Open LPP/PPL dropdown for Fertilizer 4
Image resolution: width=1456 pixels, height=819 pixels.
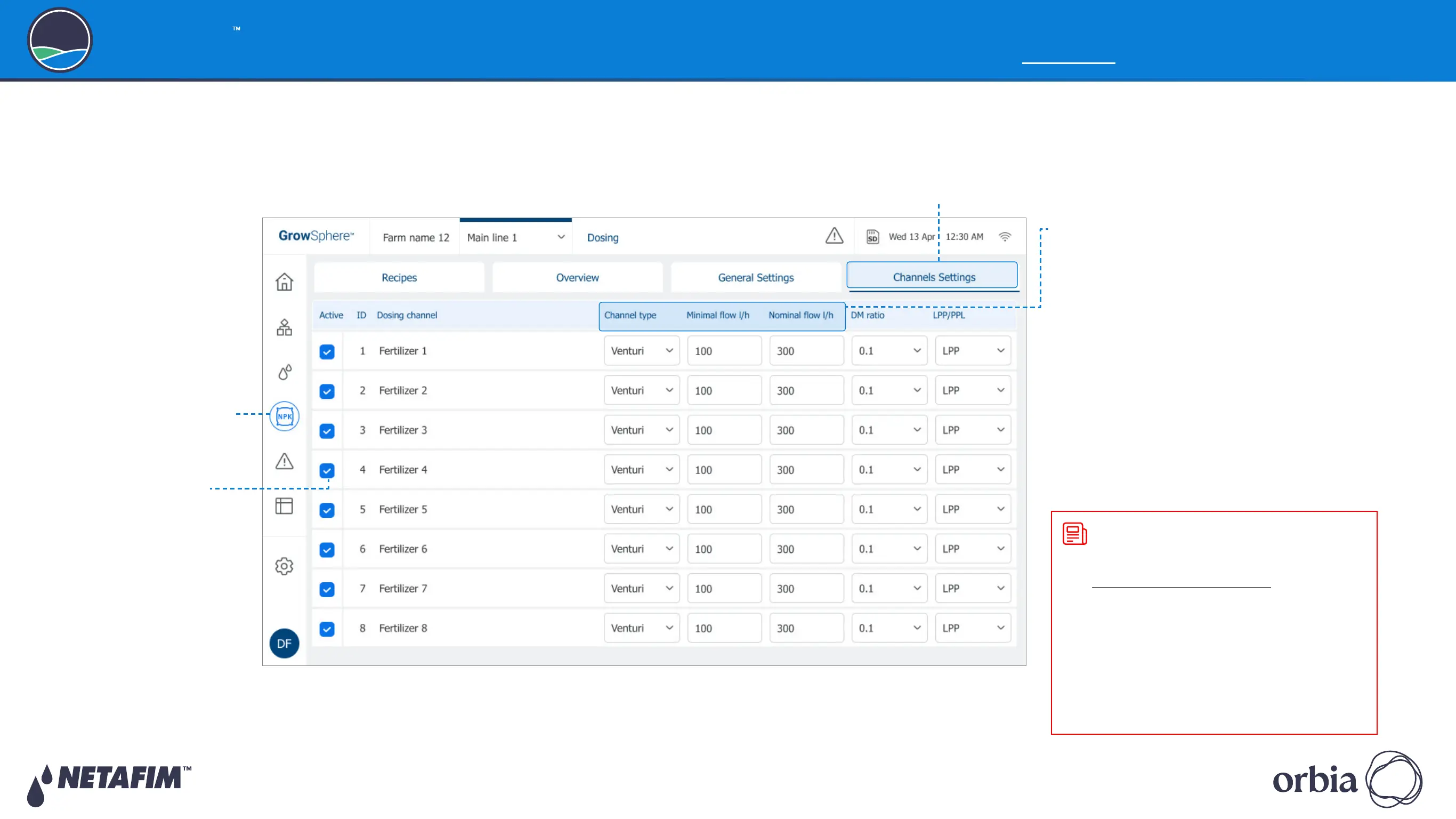tap(973, 469)
